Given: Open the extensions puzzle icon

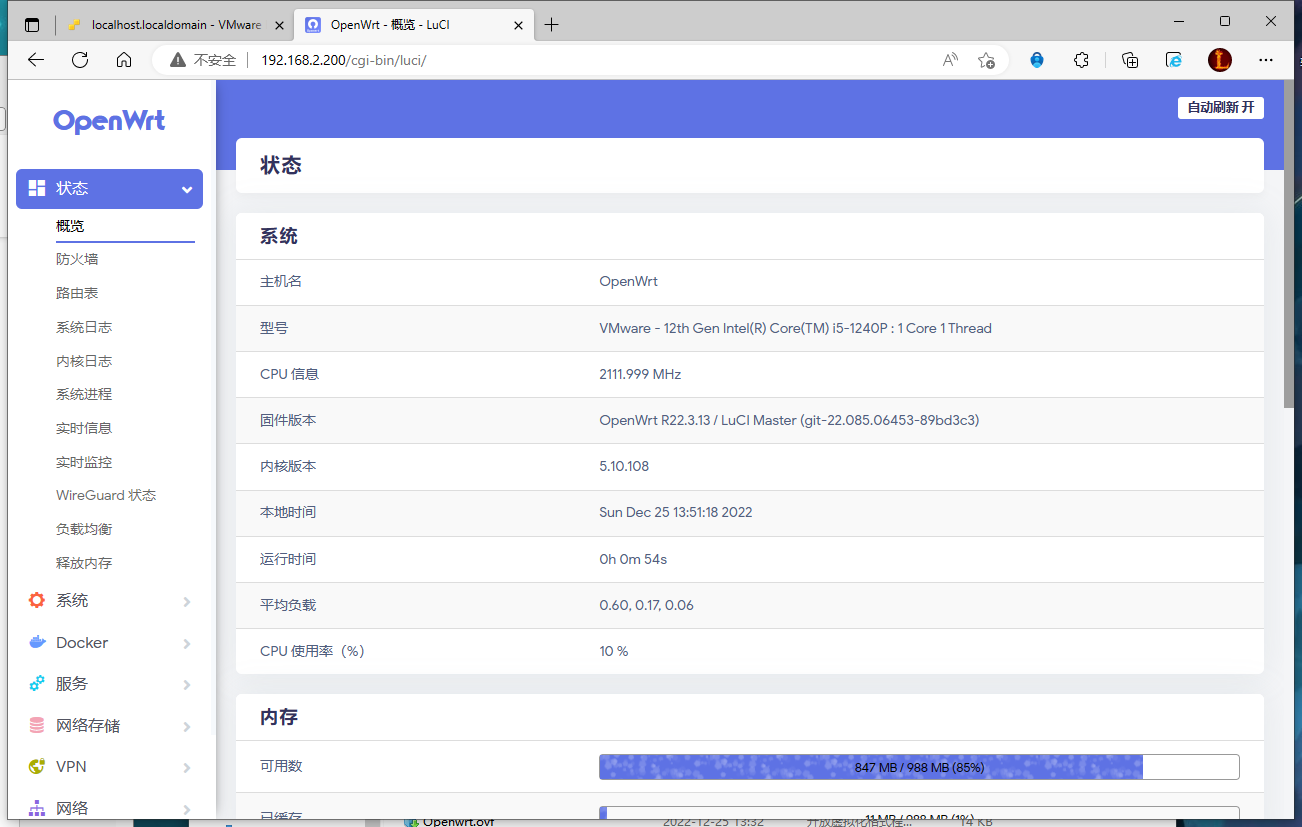Looking at the screenshot, I should tap(1081, 60).
